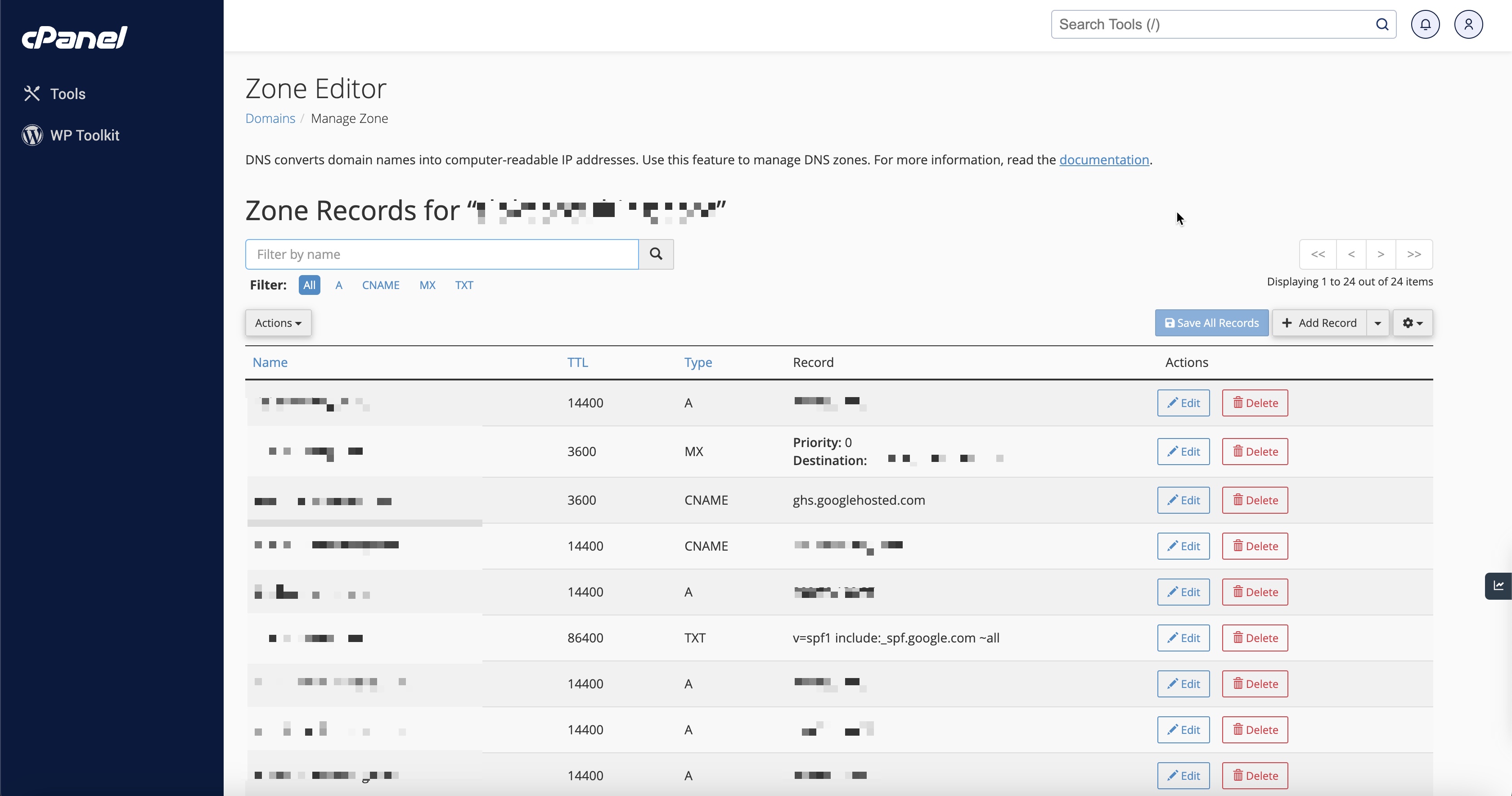Click the Filter by name input field
This screenshot has width=1512, height=796.
pos(442,253)
